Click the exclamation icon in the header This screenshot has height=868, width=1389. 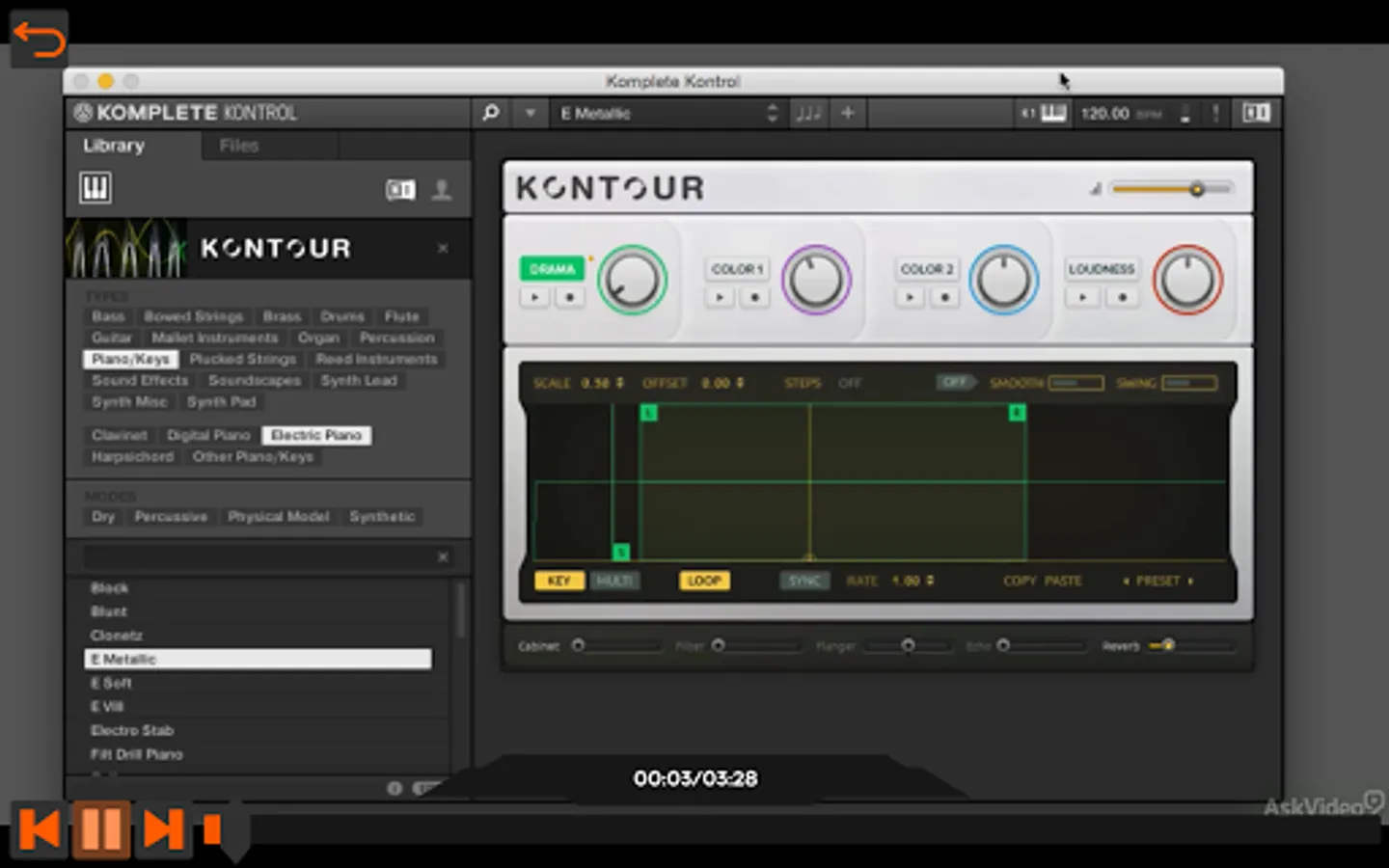(x=1215, y=113)
